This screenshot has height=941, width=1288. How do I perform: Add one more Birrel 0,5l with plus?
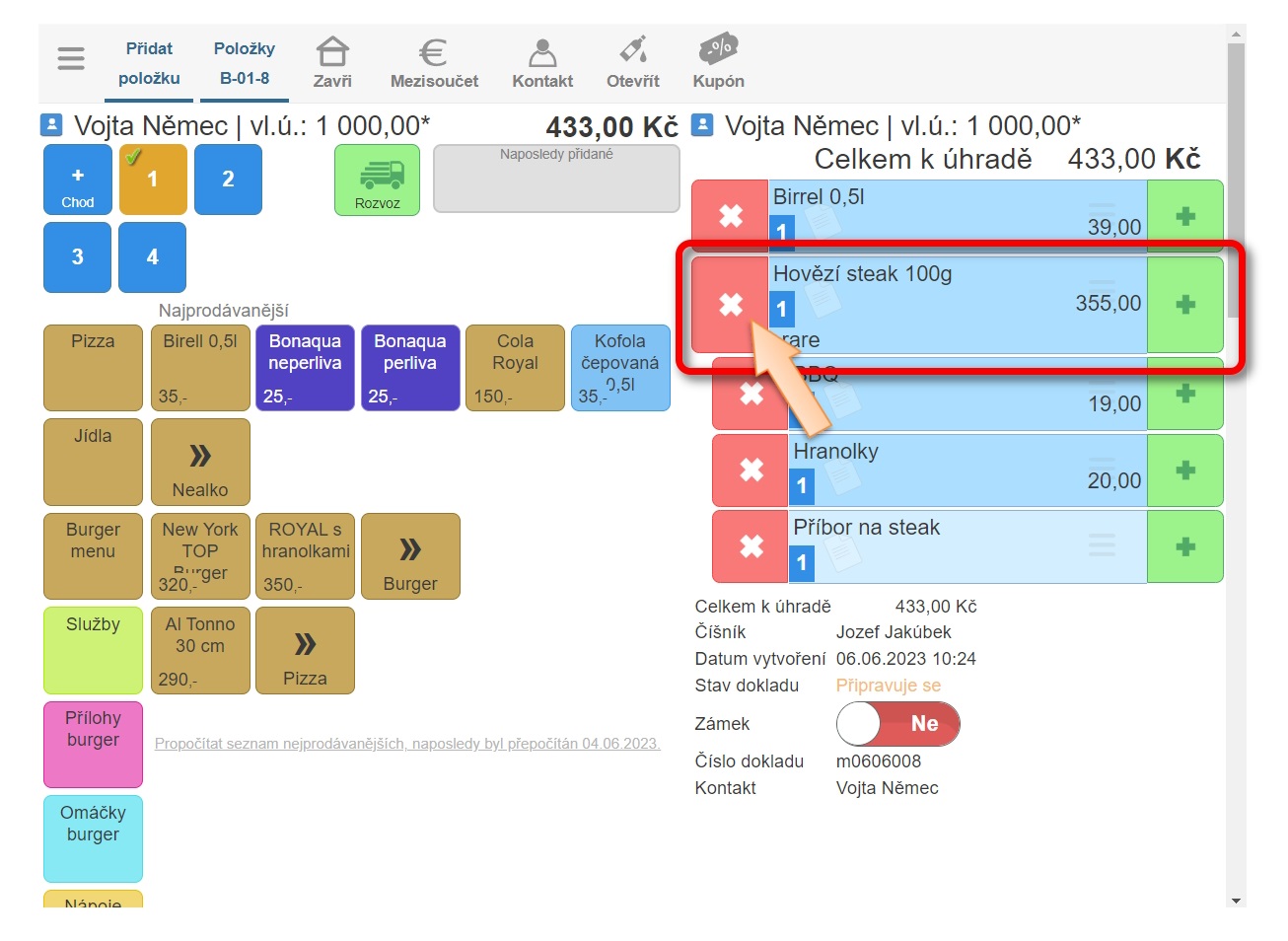[x=1185, y=217]
